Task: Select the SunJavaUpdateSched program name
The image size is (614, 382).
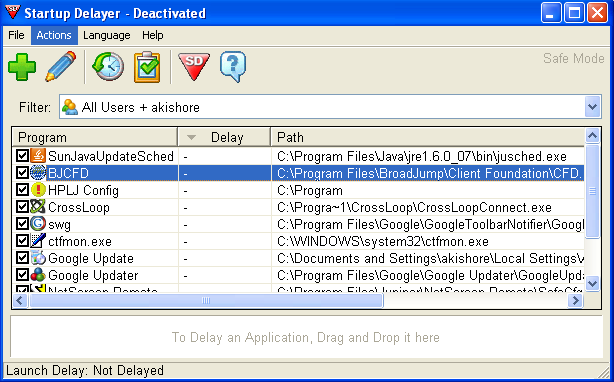Action: (x=111, y=156)
